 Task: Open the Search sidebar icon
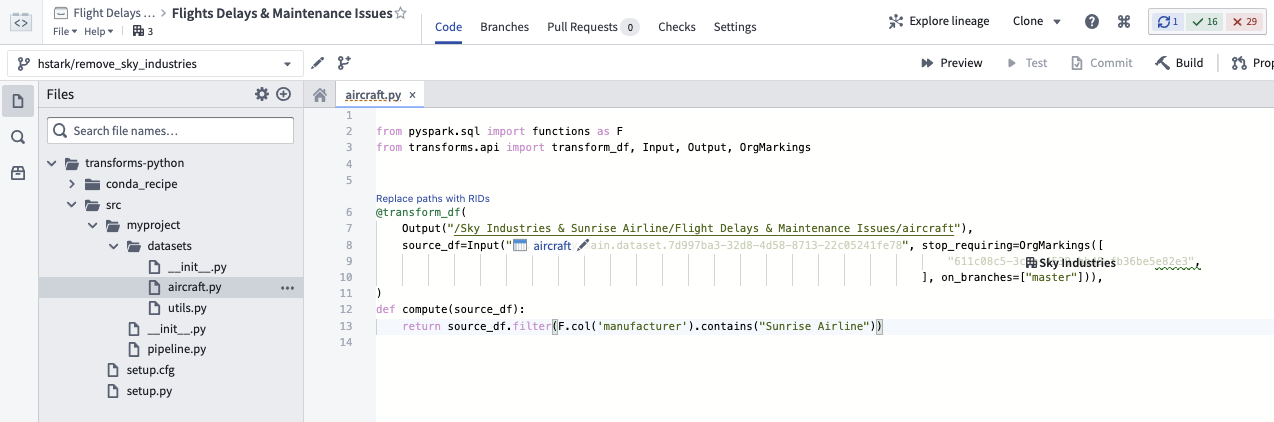[x=17, y=137]
